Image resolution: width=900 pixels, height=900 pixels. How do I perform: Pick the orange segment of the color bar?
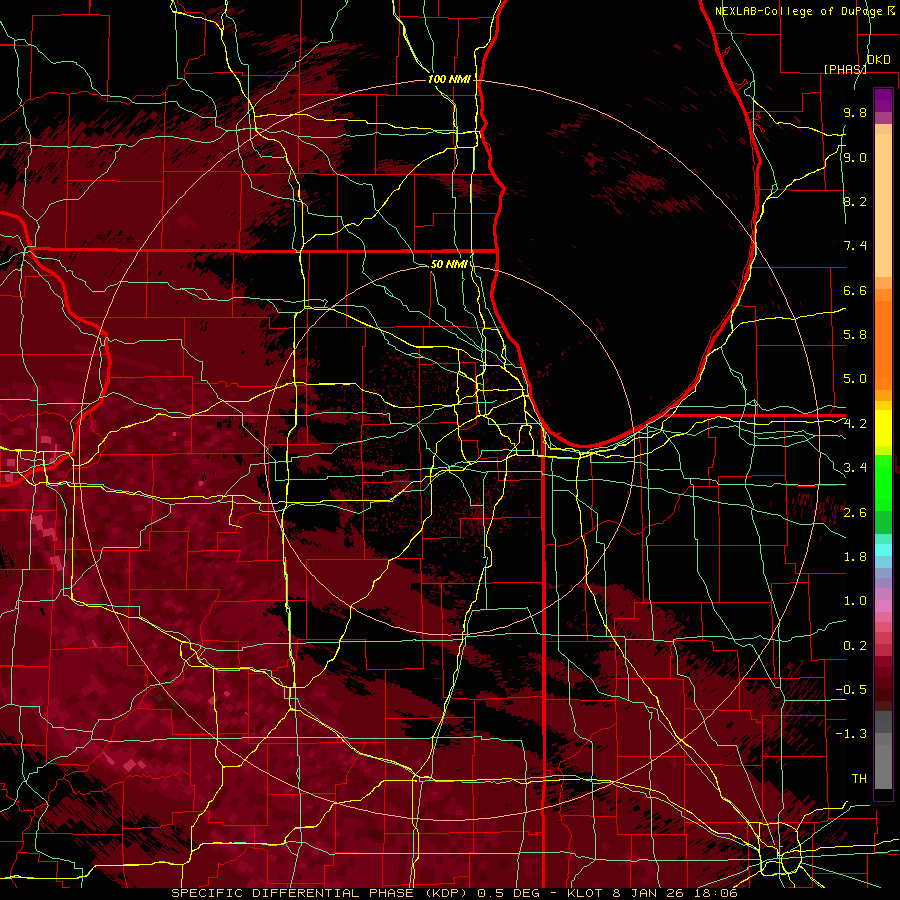[883, 344]
